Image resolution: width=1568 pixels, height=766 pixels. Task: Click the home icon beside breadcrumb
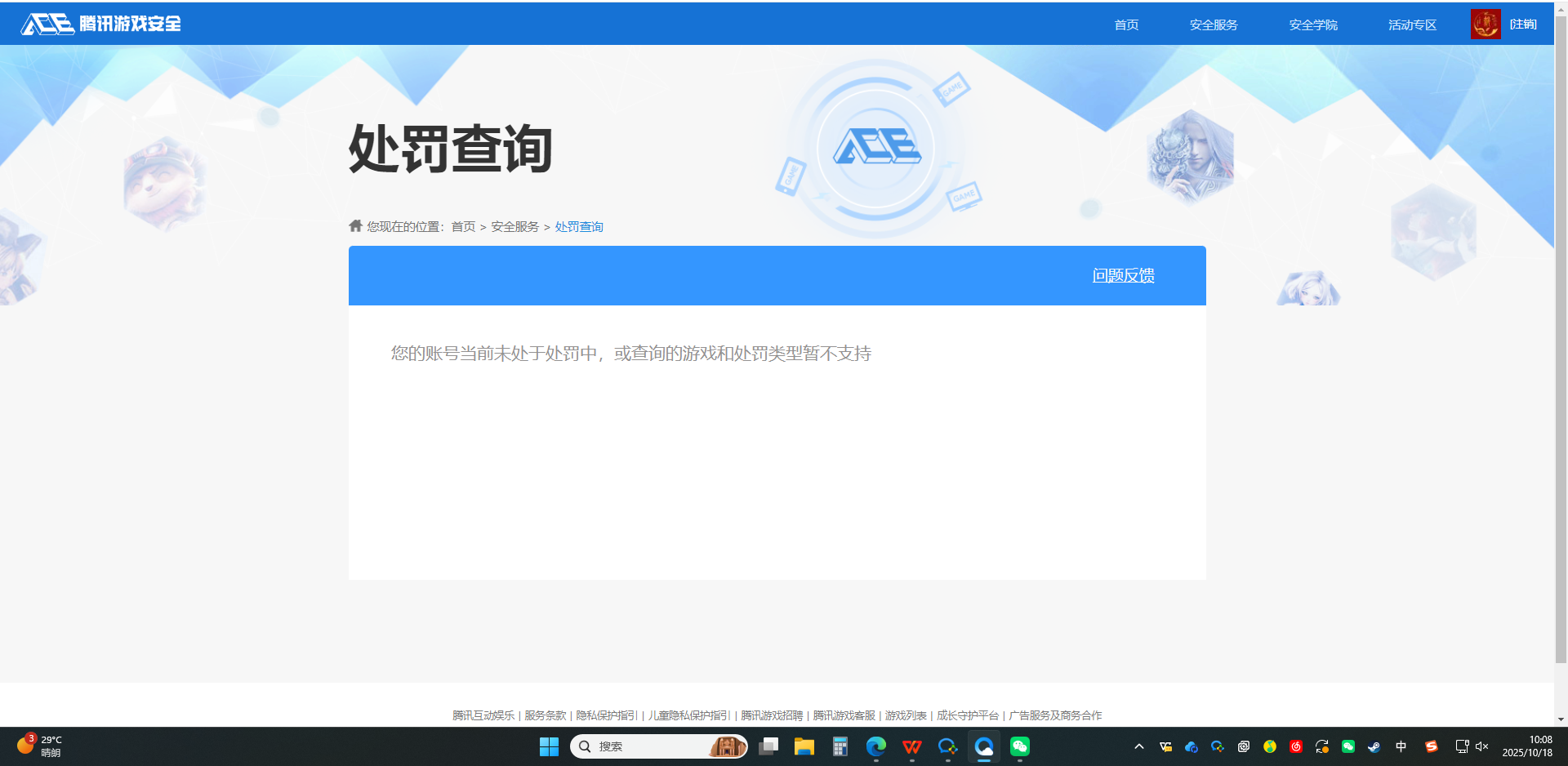coord(354,225)
